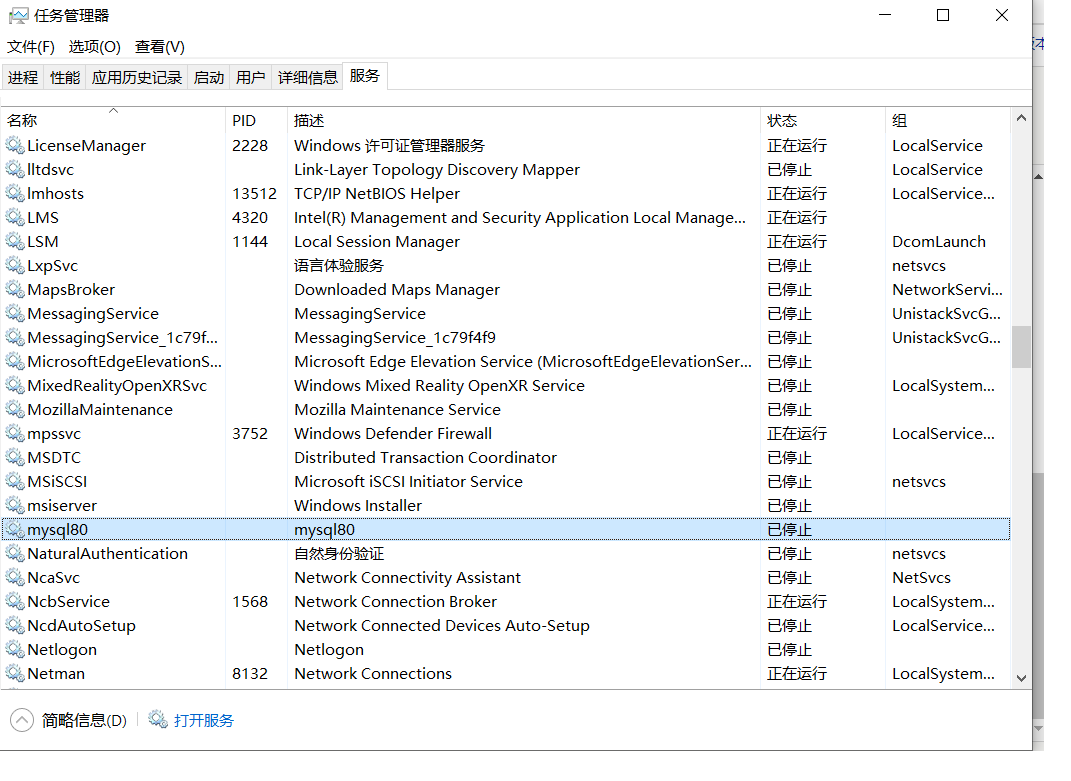This screenshot has height=781, width=1071.
Task: Open the 查看(V) menu
Action: pos(160,46)
